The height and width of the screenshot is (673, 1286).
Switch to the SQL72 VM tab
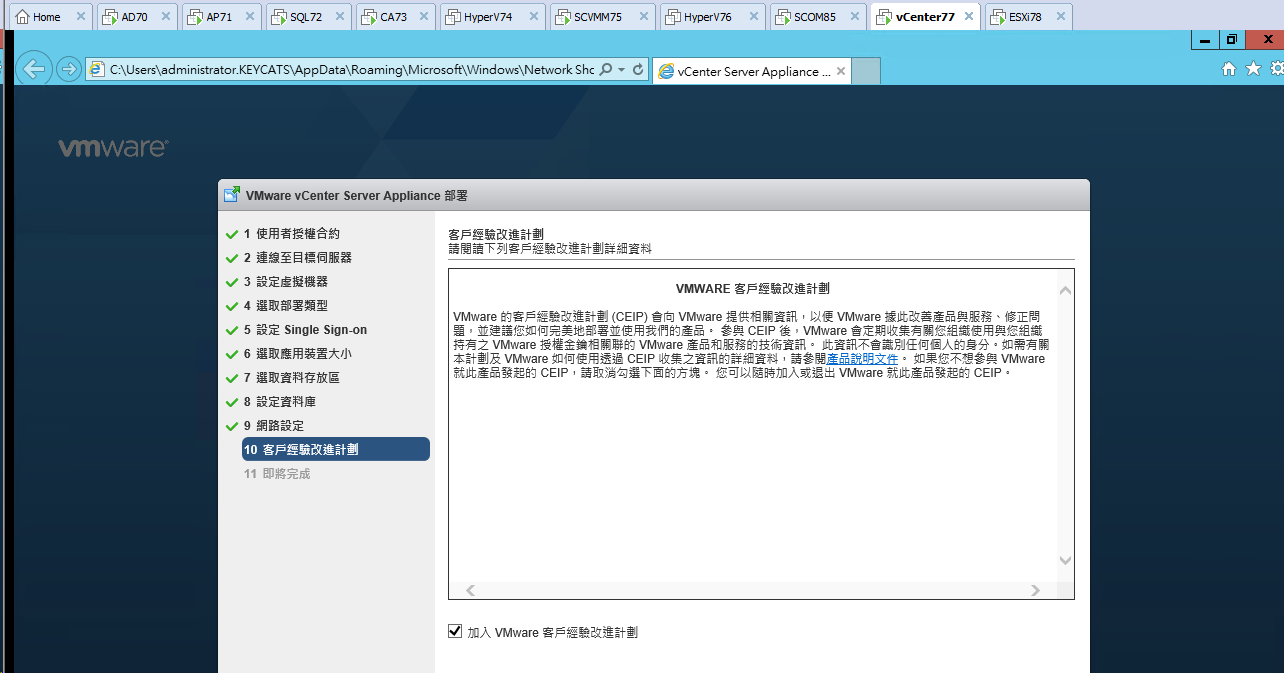[306, 16]
